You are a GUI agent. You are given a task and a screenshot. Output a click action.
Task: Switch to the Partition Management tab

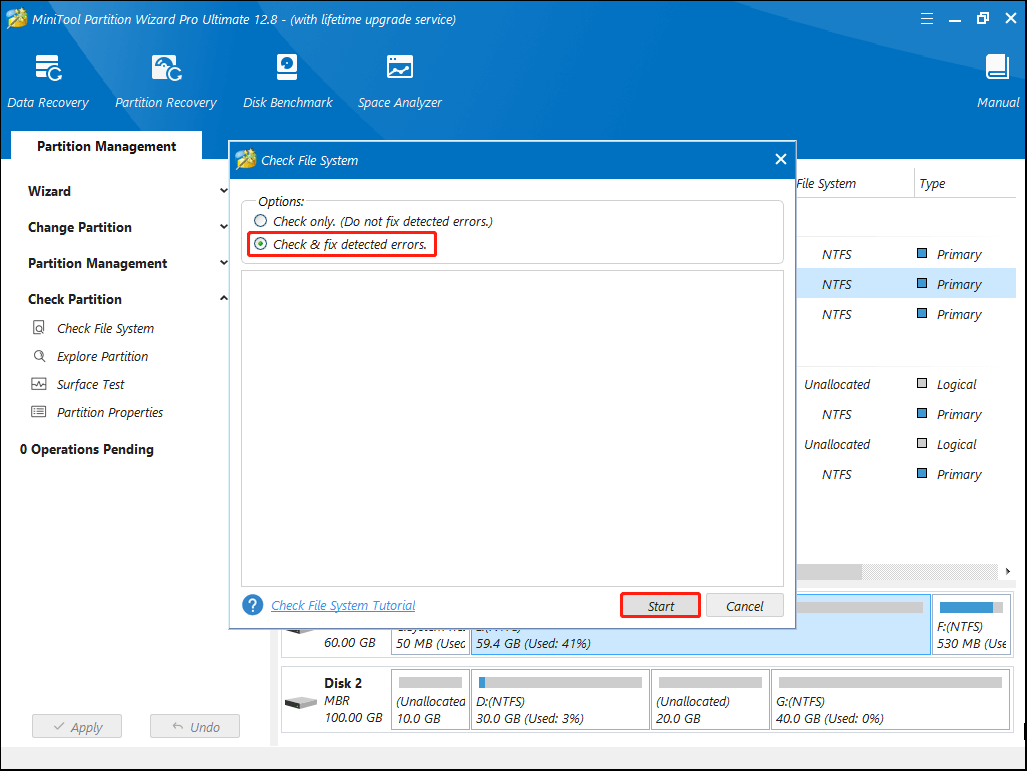pos(106,146)
